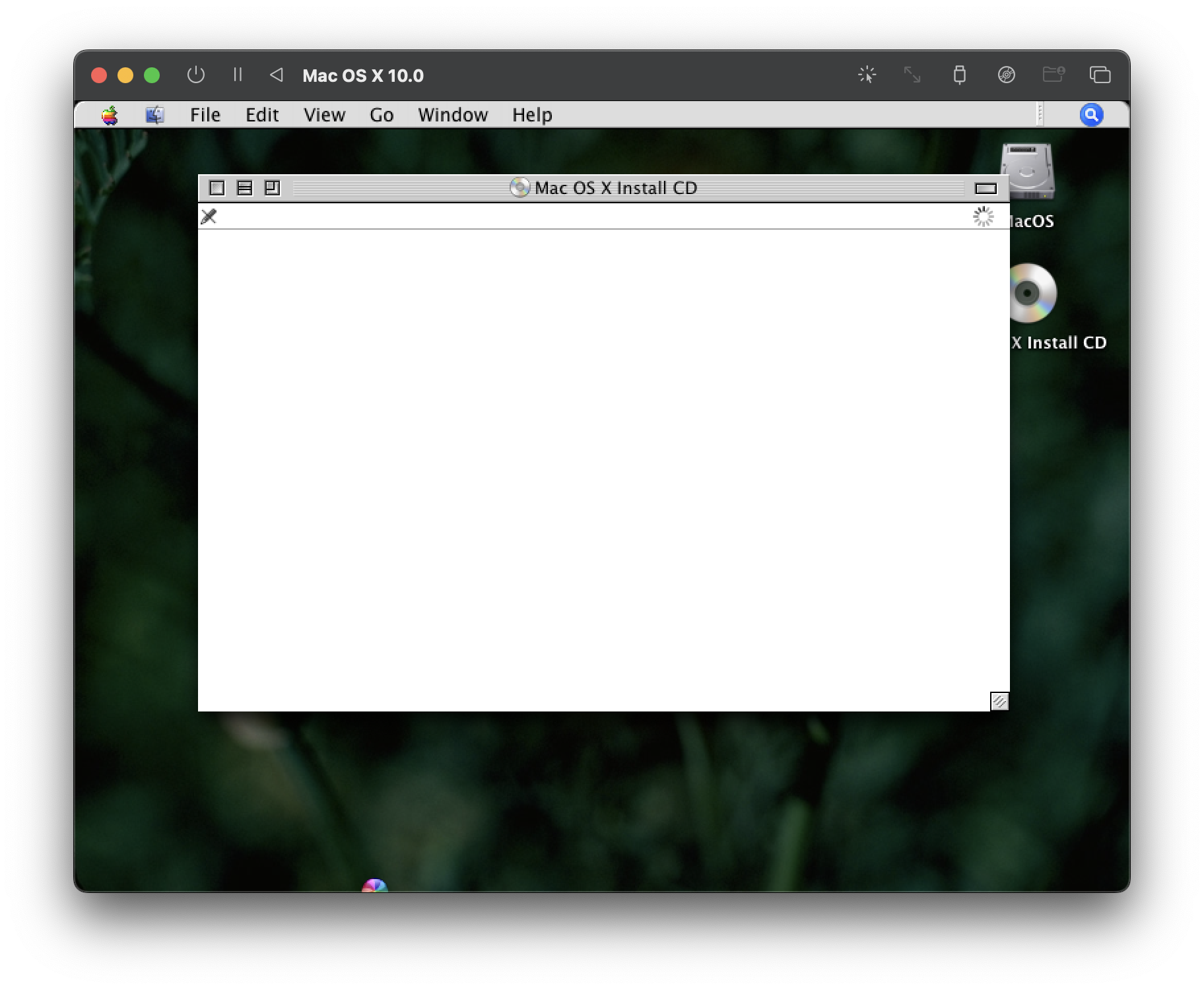Click the blue Sherlock search icon

1091,115
